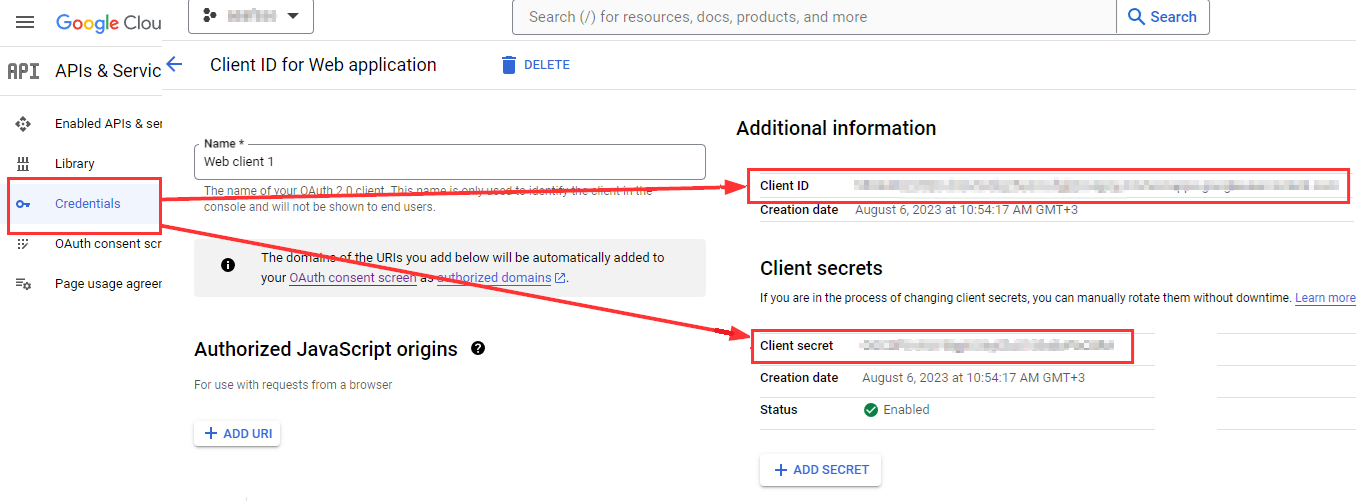
Task: Click the ADD SECRET button
Action: pos(820,470)
